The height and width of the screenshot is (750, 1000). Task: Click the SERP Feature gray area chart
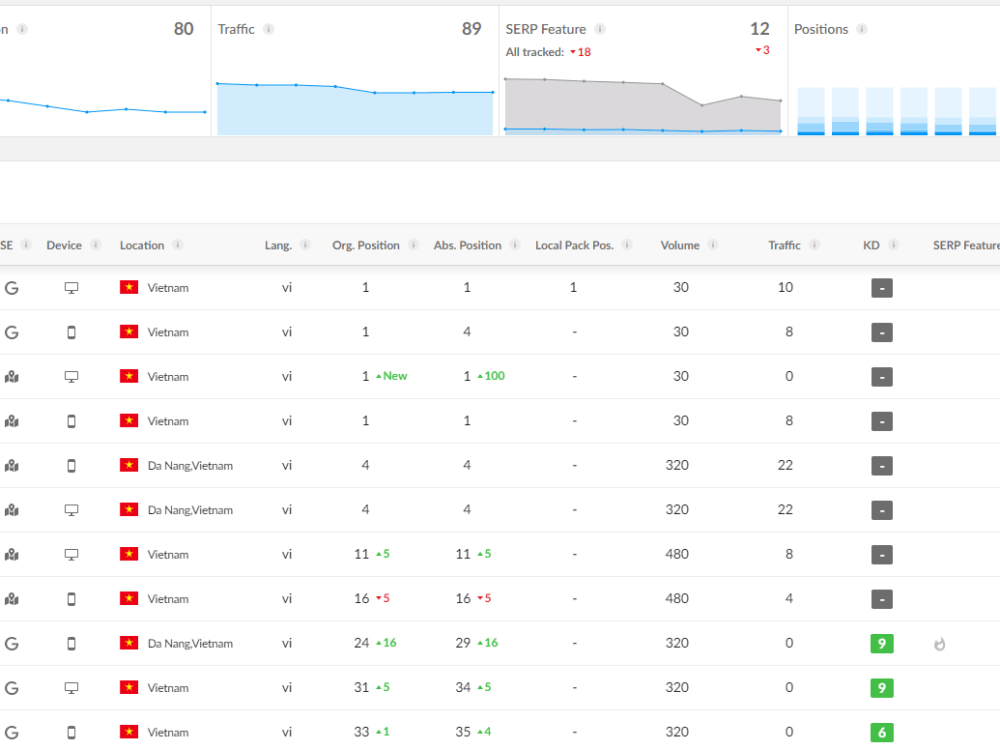click(x=643, y=106)
